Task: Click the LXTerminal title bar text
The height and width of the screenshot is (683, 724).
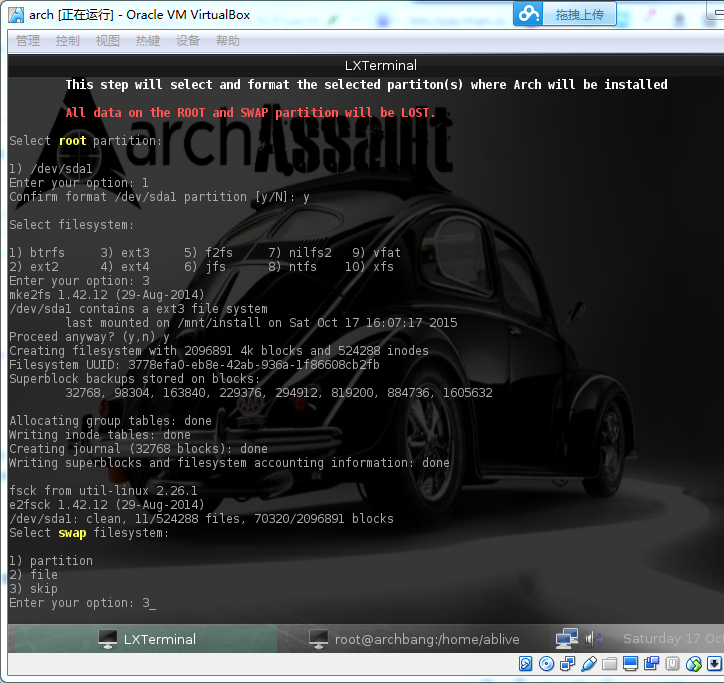Action: 380,65
